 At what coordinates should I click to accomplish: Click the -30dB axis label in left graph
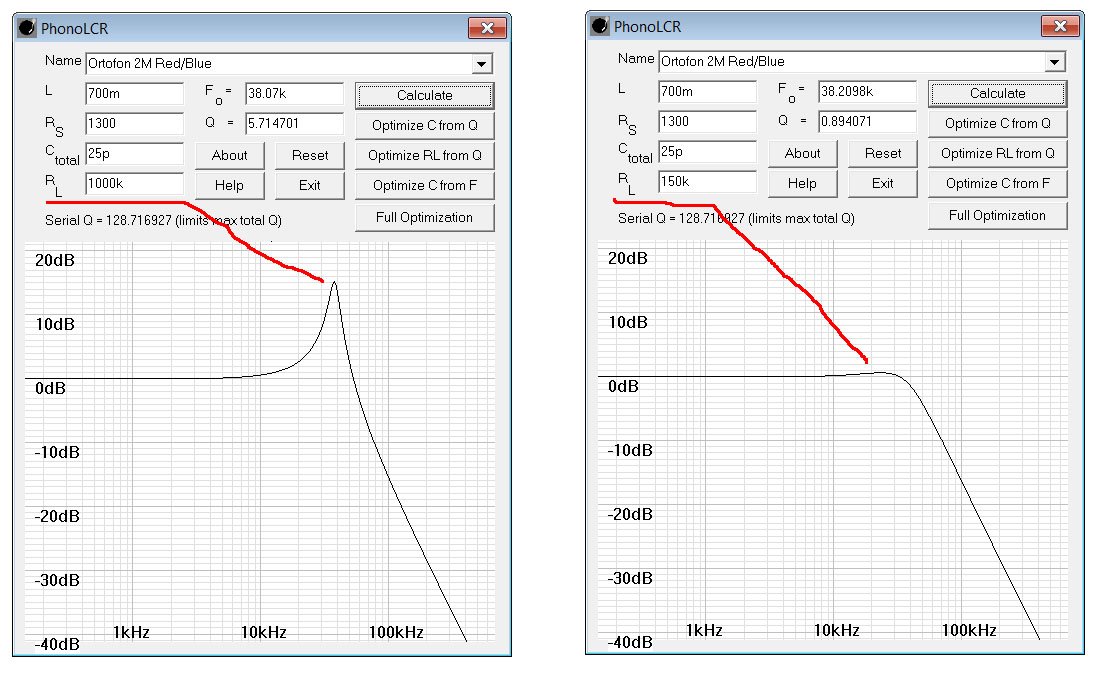point(57,580)
